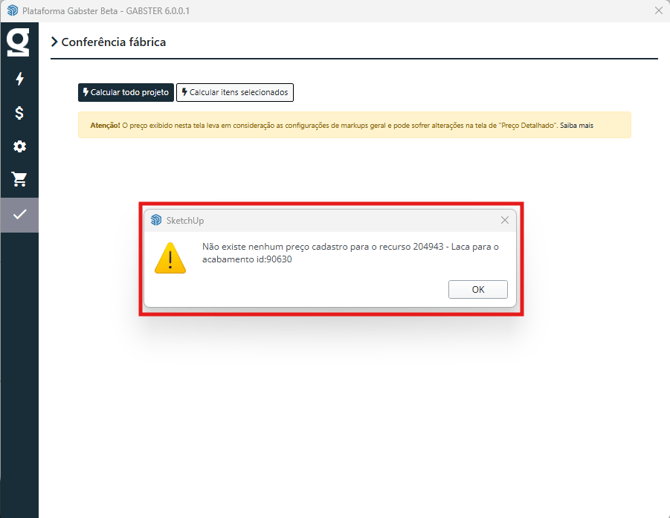Click the yellow Atenção notice banner
The height and width of the screenshot is (518, 670).
click(x=354, y=126)
